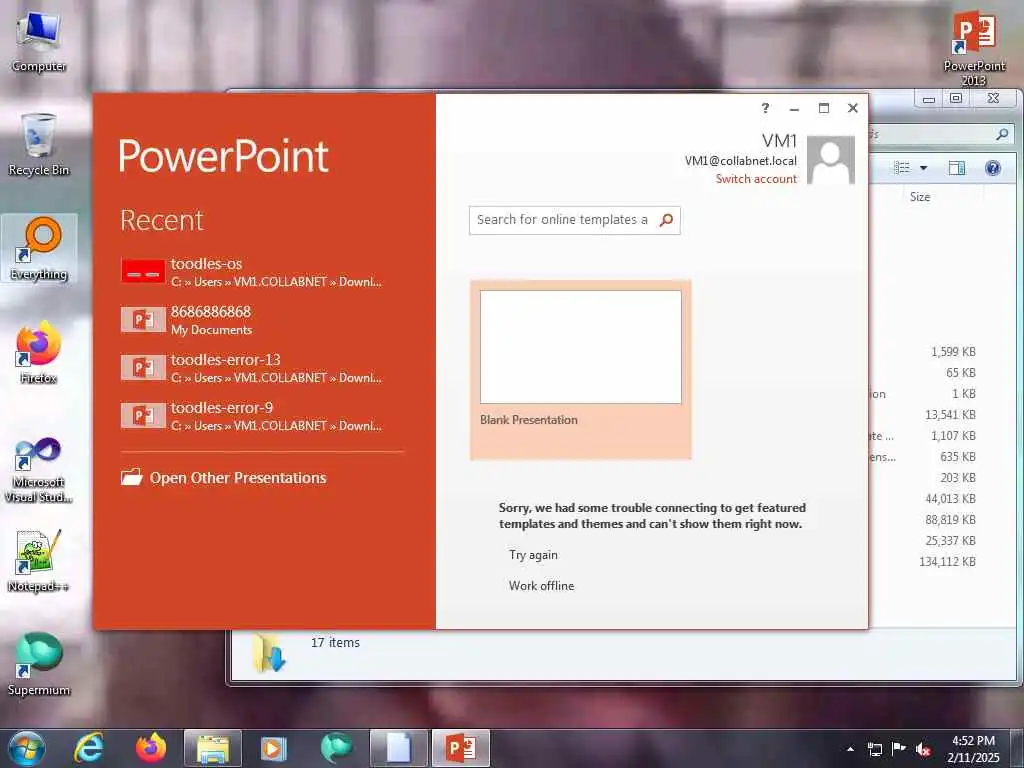Click the PowerPoint taskbar button
The width and height of the screenshot is (1024, 768).
click(x=460, y=748)
